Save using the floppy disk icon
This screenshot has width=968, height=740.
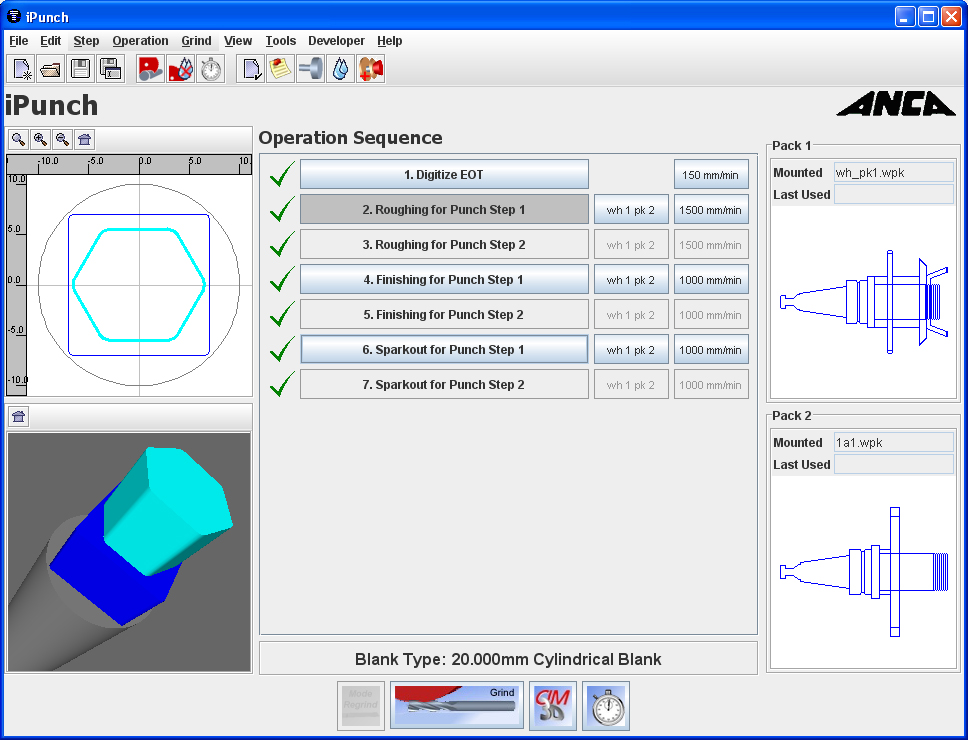pos(80,69)
